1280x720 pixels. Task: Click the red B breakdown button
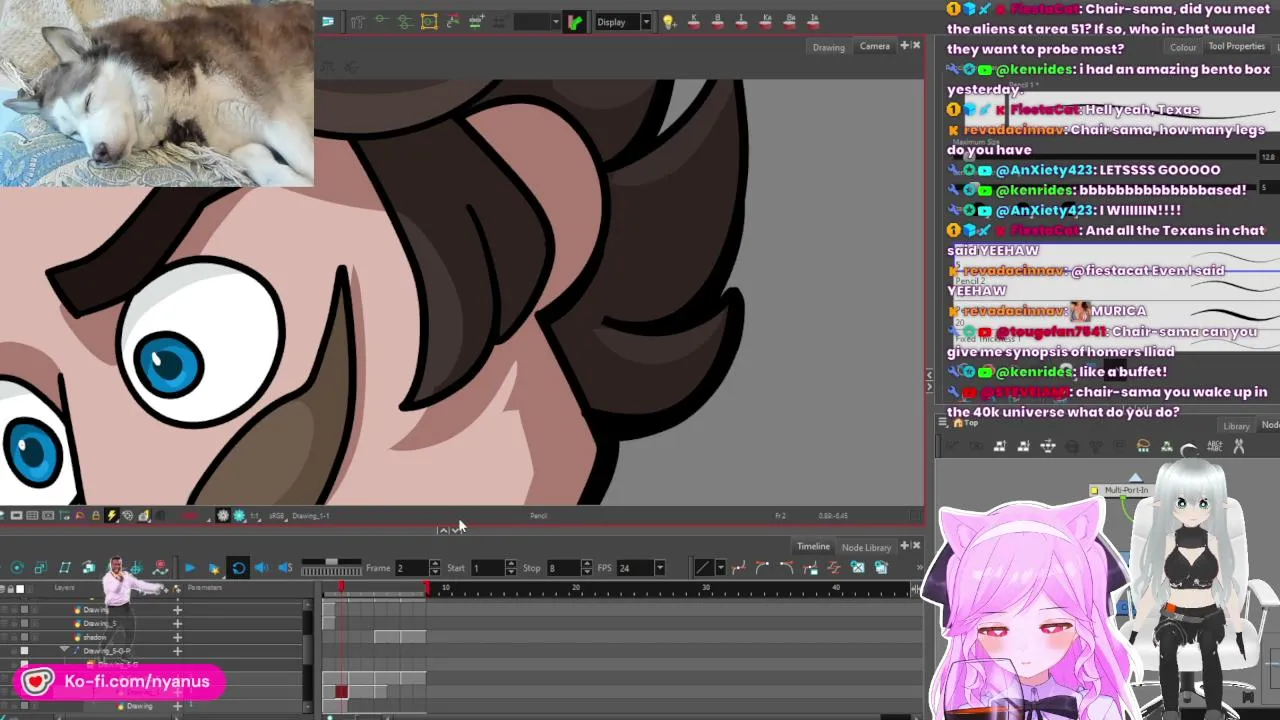click(718, 22)
